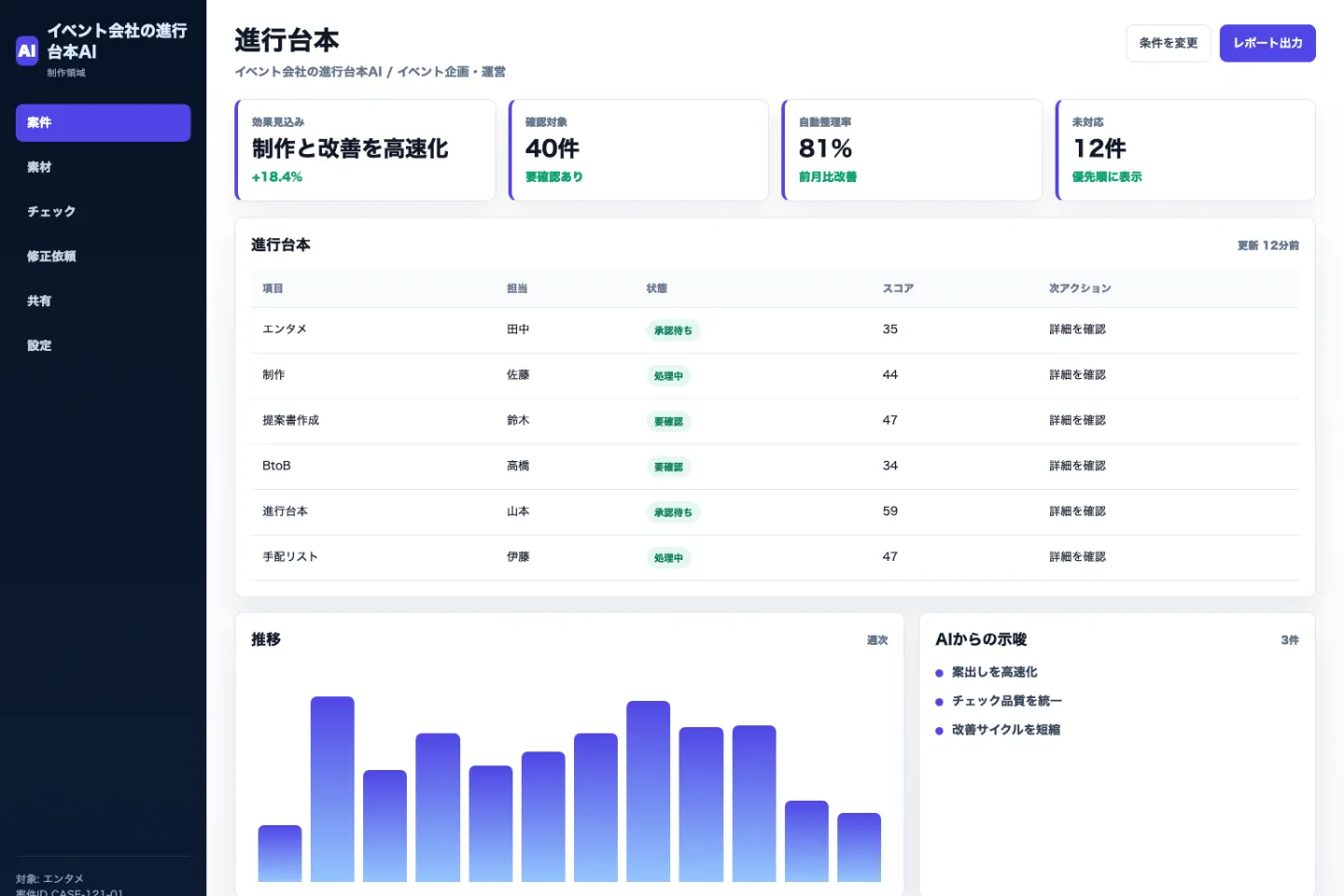Click 詳細を確認 in the 制作 row
Viewport: 1344px width, 896px height.
click(1077, 374)
